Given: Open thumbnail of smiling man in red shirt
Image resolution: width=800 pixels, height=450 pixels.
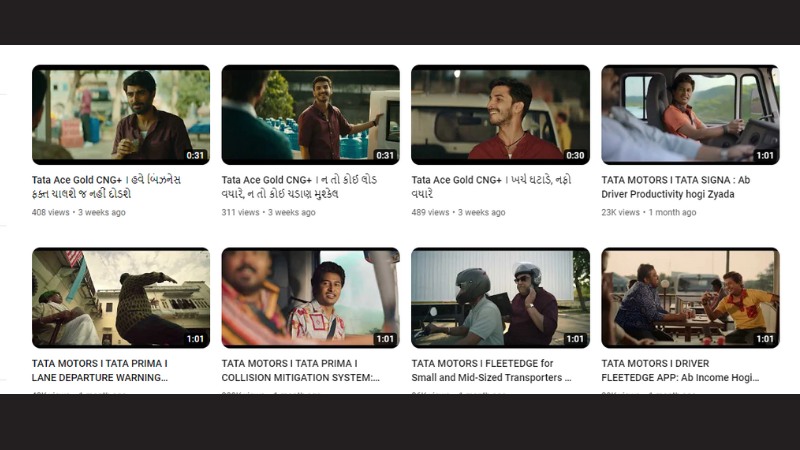Looking at the screenshot, I should (x=501, y=115).
